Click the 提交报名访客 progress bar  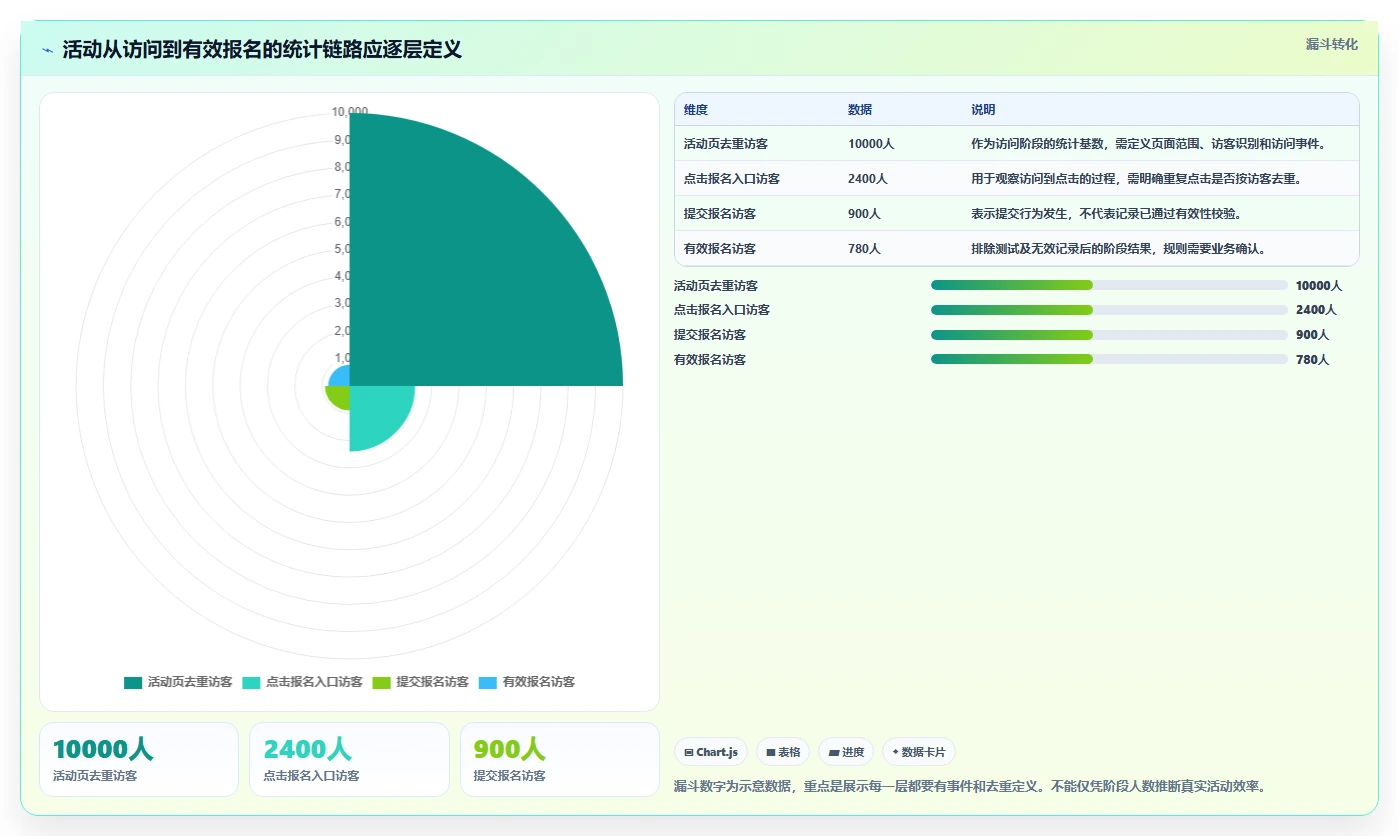1109,335
